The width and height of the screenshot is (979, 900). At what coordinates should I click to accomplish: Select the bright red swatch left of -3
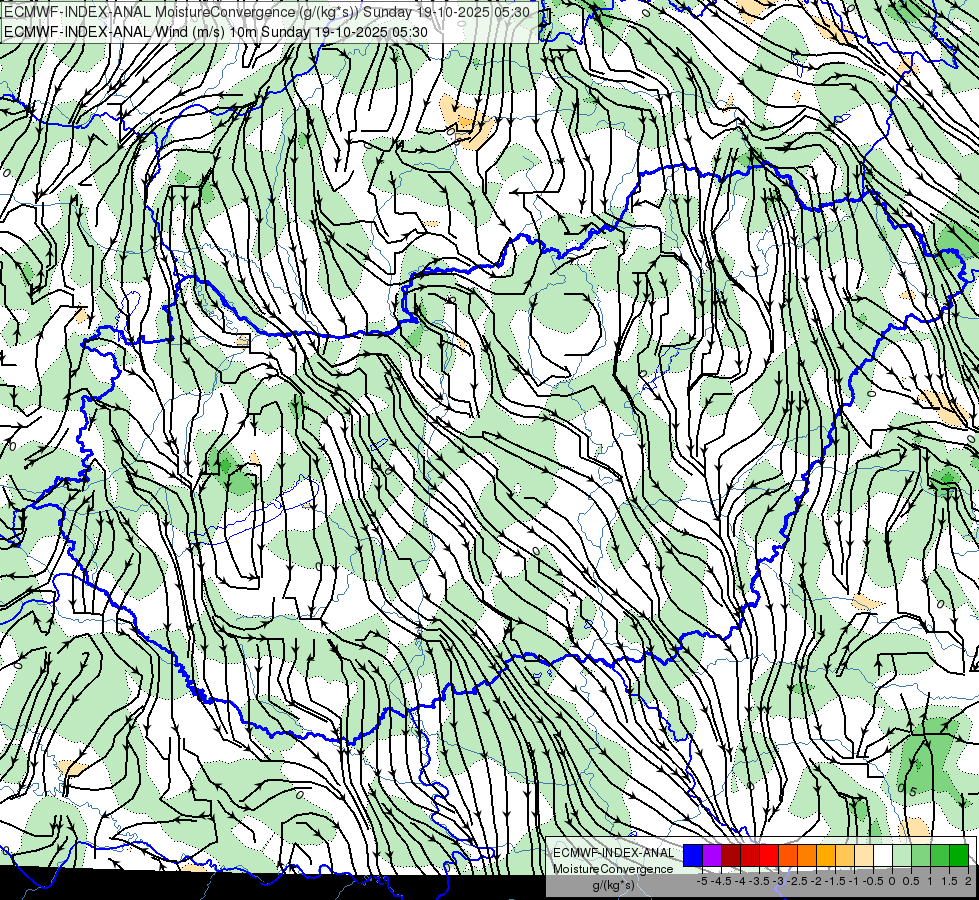coord(769,855)
